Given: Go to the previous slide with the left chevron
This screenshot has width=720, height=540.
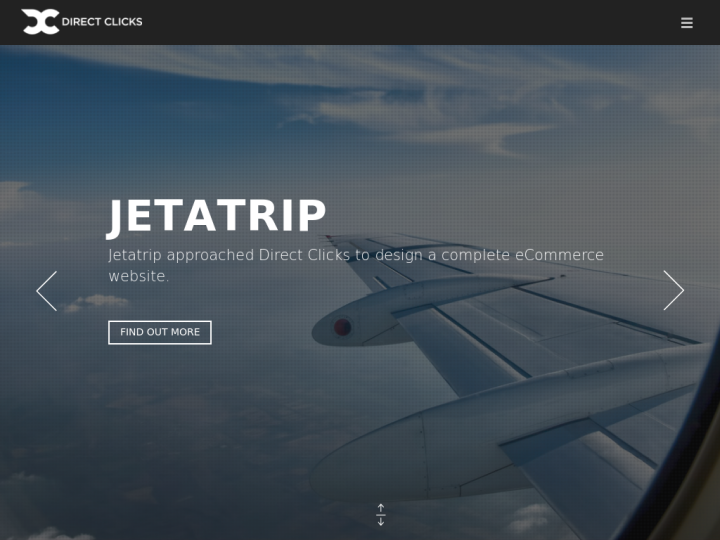Looking at the screenshot, I should [x=47, y=291].
